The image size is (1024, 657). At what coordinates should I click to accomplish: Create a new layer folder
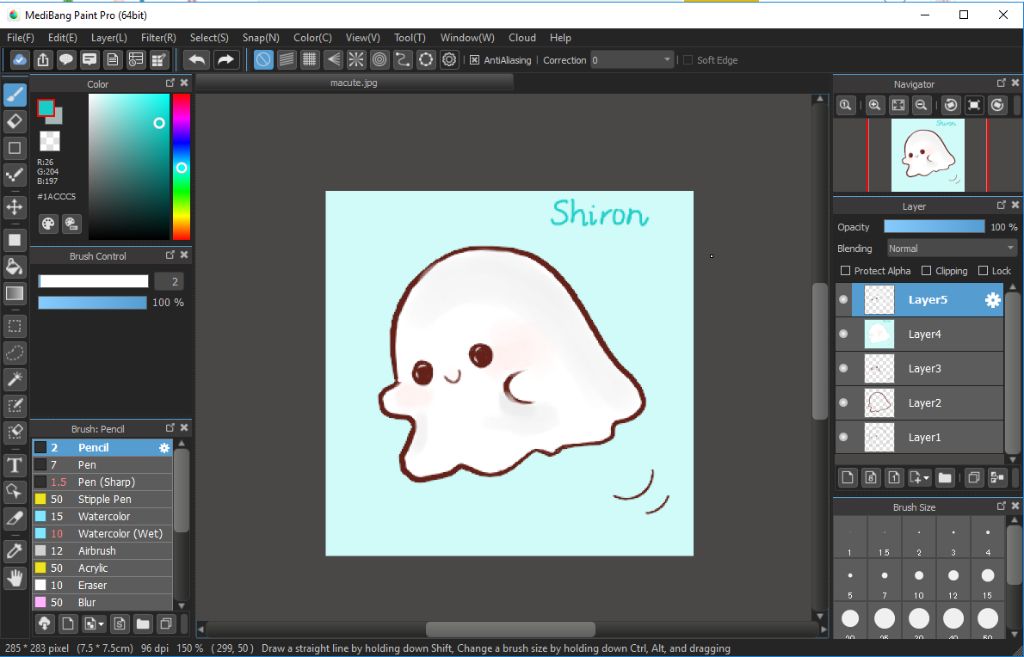coord(945,478)
